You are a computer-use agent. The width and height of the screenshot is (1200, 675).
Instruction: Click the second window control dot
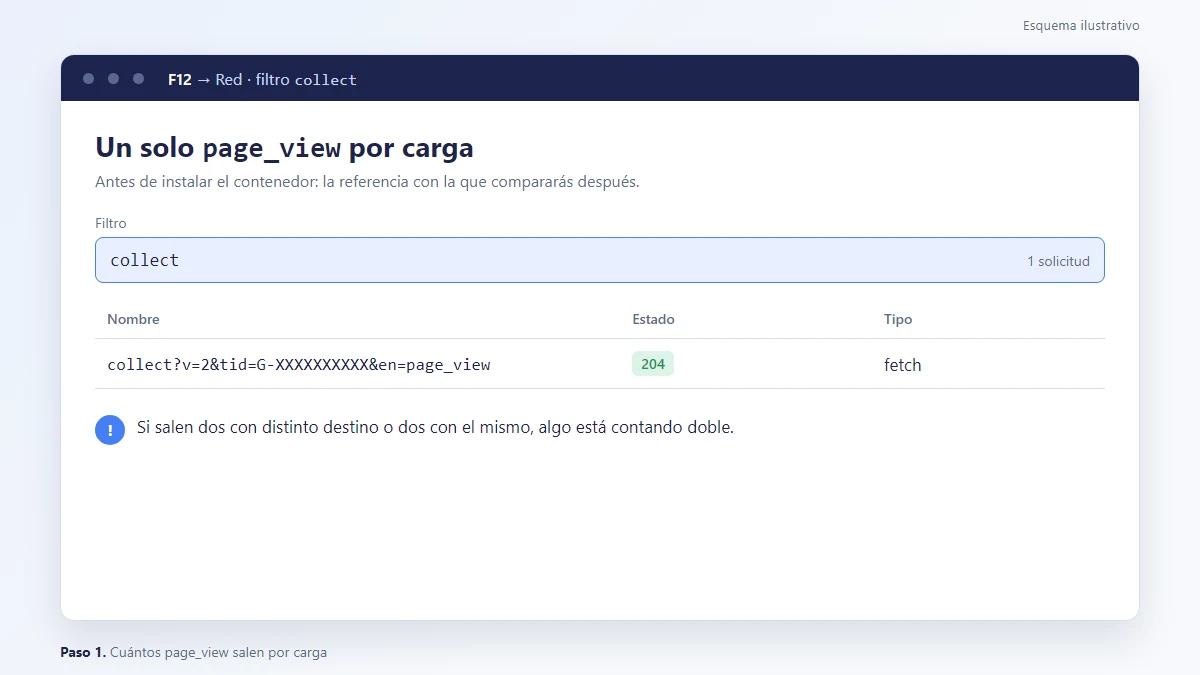pos(113,78)
